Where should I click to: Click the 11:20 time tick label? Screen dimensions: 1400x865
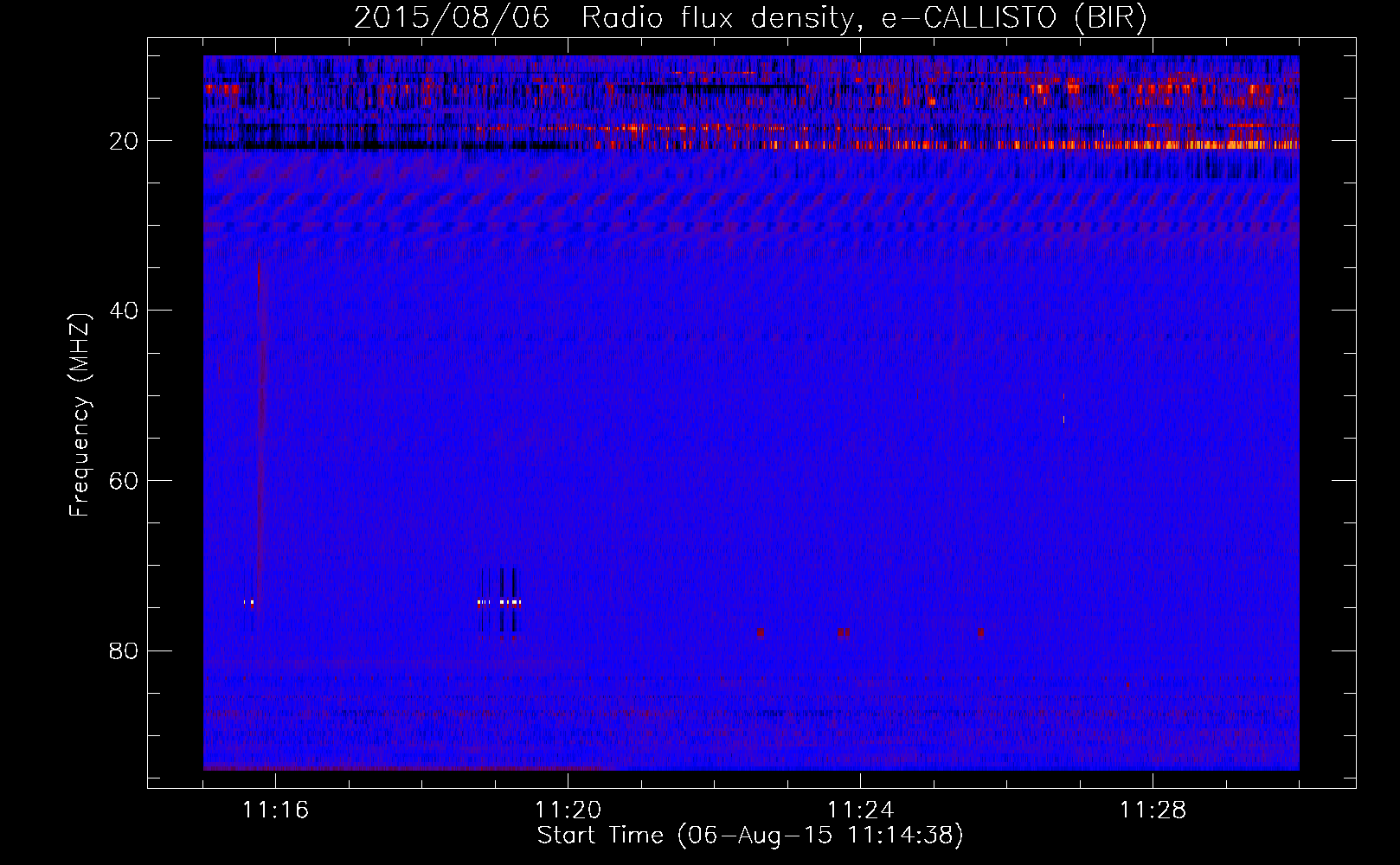568,810
